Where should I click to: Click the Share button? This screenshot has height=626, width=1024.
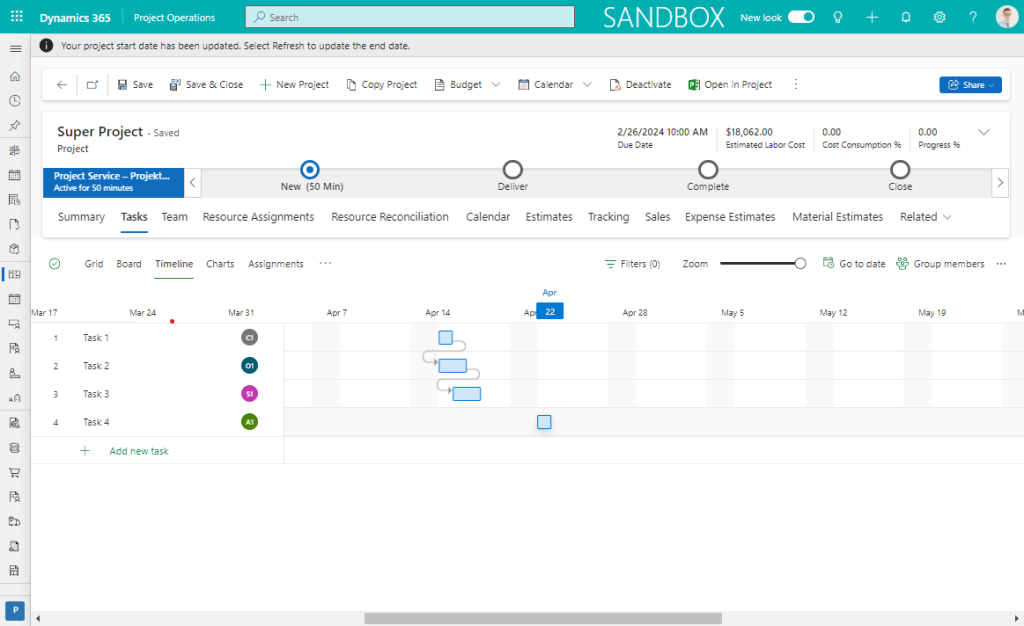click(969, 85)
